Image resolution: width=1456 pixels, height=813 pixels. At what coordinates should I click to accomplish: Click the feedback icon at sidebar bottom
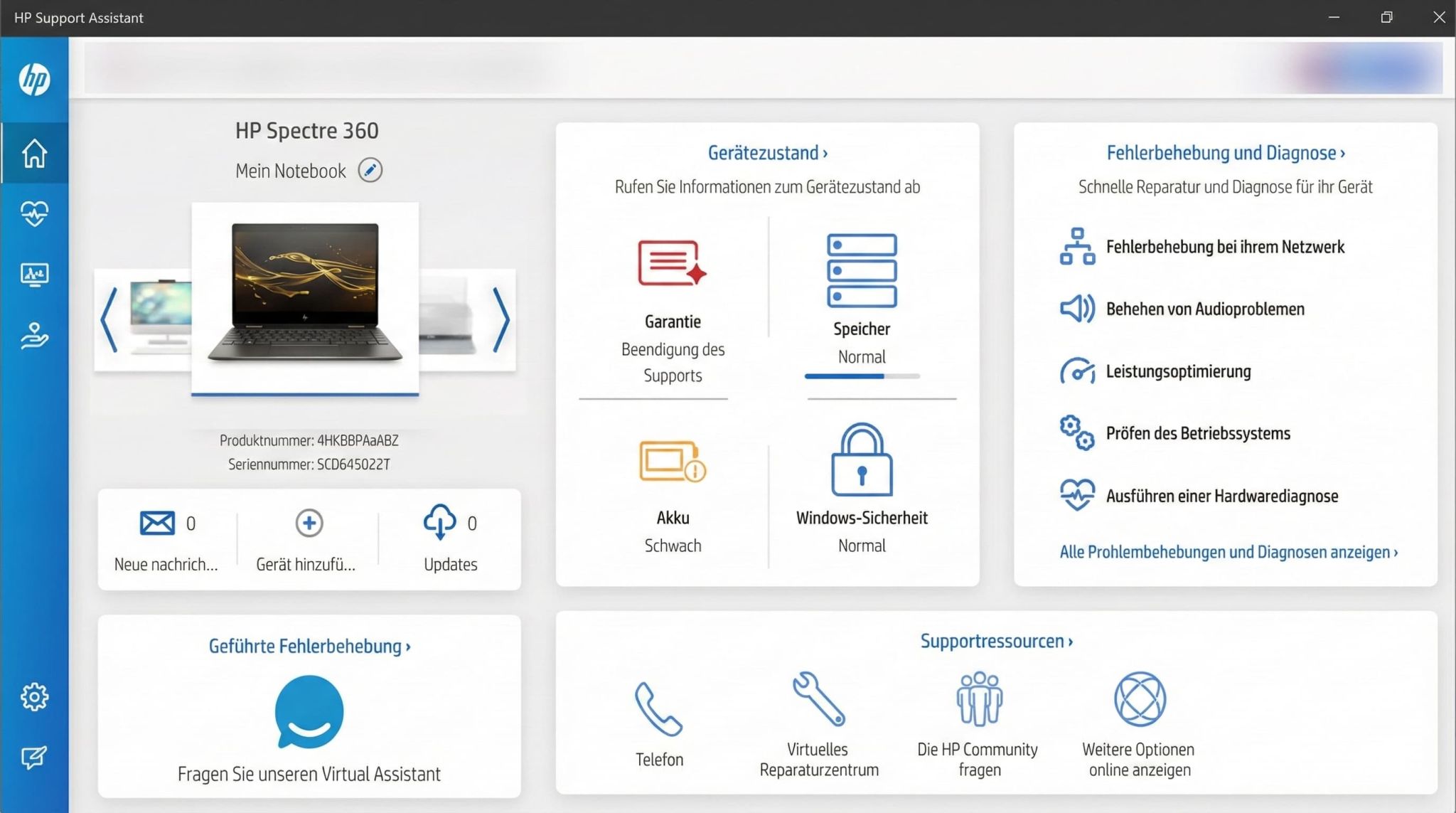click(x=34, y=758)
